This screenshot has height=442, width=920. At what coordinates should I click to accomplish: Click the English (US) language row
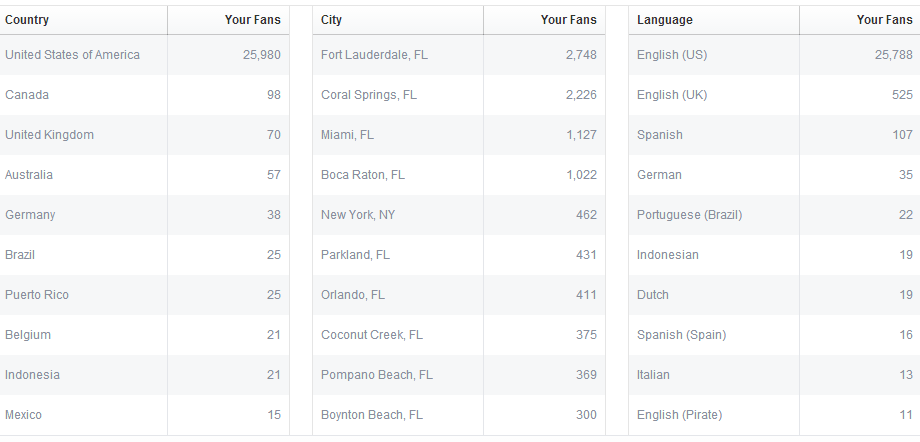(672, 55)
